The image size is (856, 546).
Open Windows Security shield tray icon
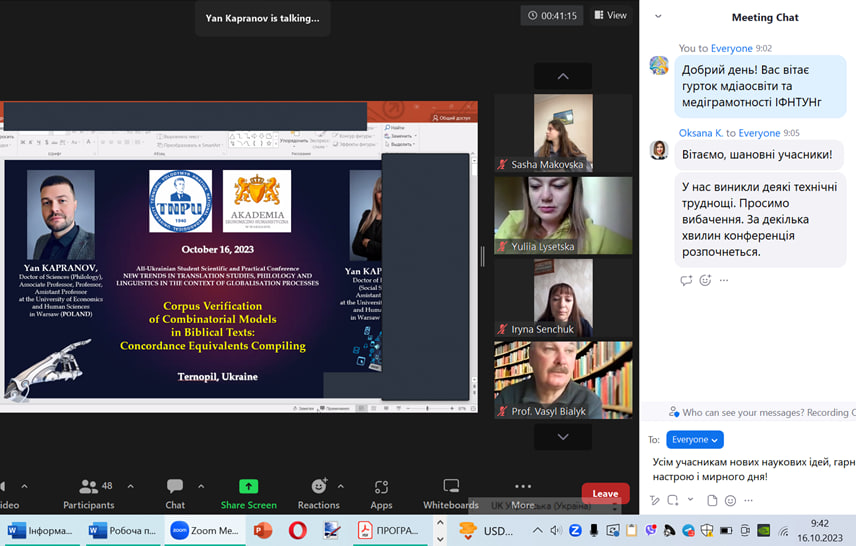pos(707,530)
